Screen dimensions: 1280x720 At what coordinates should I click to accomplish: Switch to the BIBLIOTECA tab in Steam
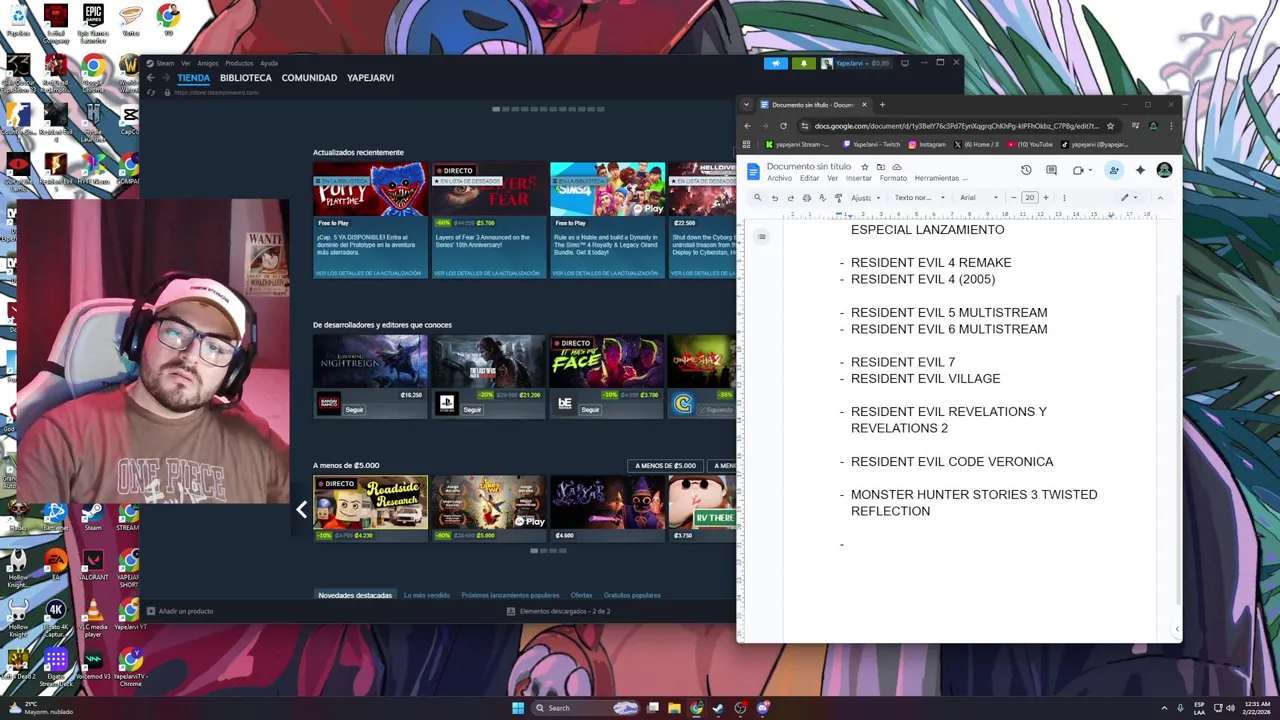[x=246, y=78]
